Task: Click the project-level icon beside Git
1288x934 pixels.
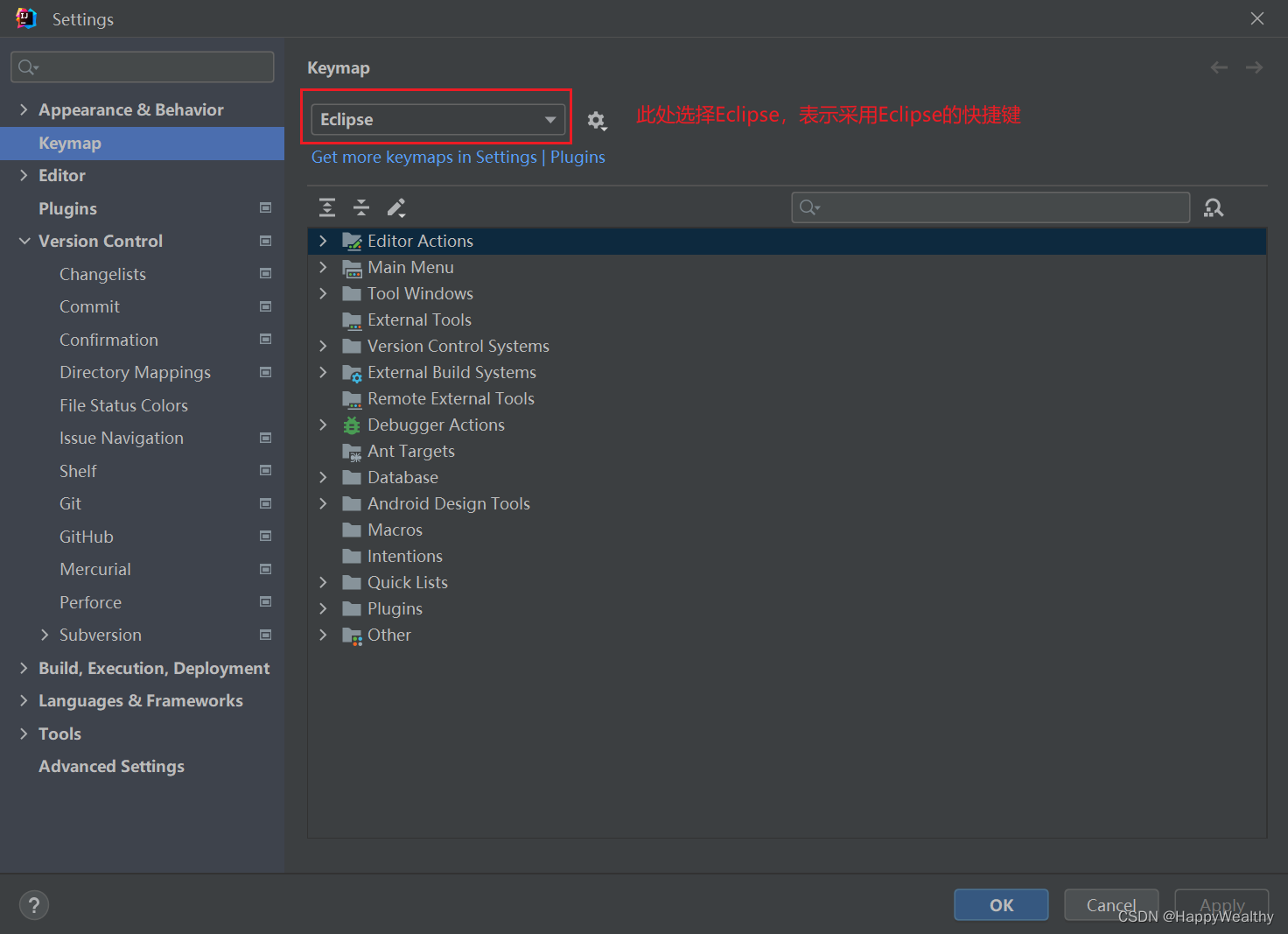Action: pyautogui.click(x=265, y=503)
